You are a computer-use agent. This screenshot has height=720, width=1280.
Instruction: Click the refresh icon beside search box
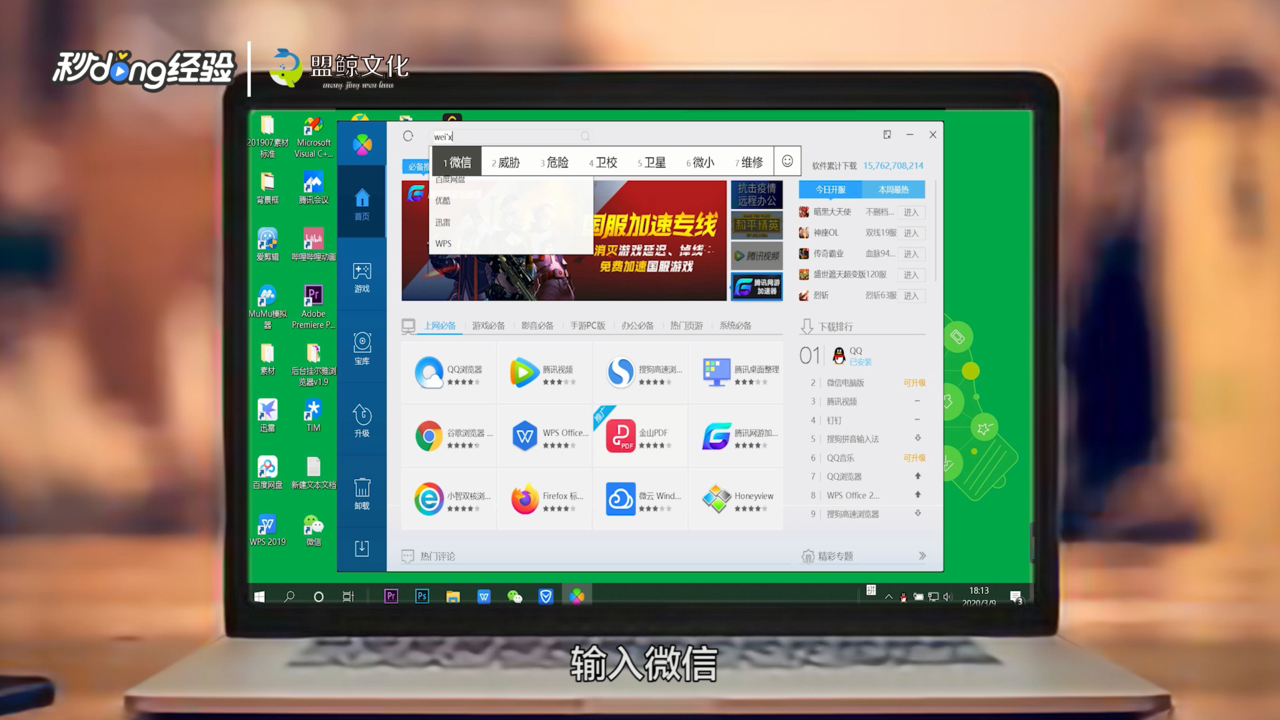(408, 136)
